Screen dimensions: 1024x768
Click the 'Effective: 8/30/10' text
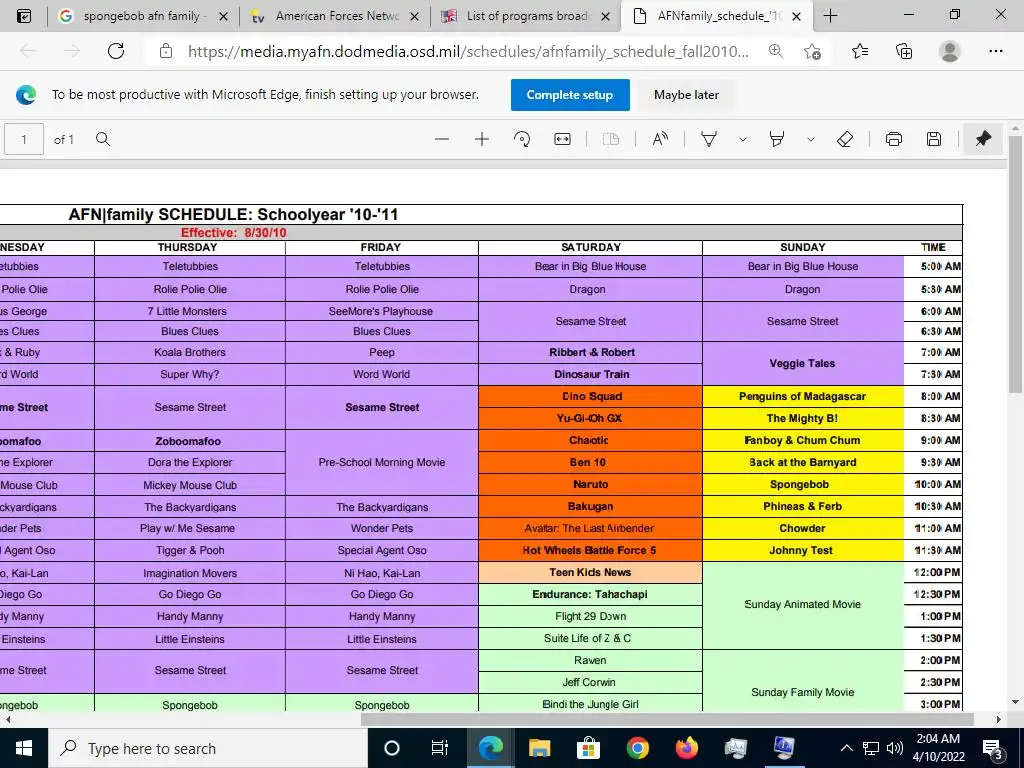(234, 232)
